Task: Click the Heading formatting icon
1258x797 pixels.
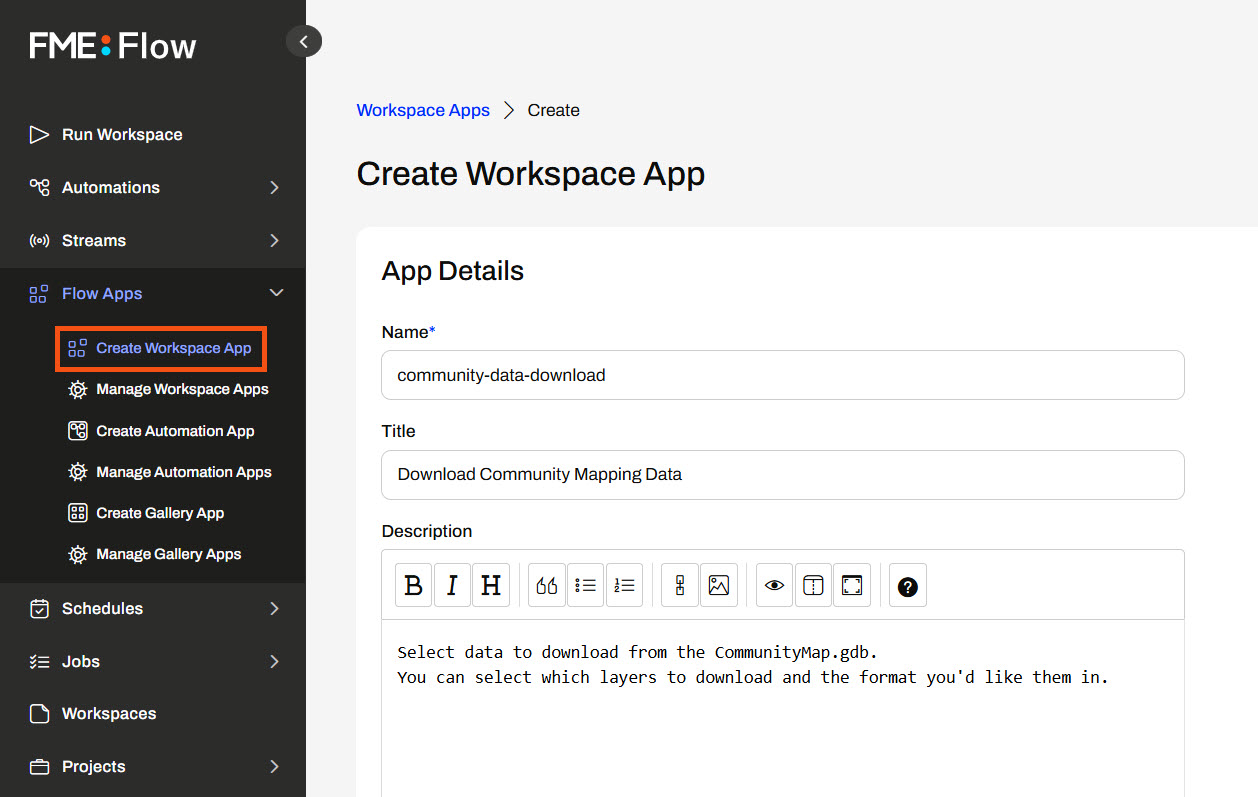Action: tap(491, 586)
